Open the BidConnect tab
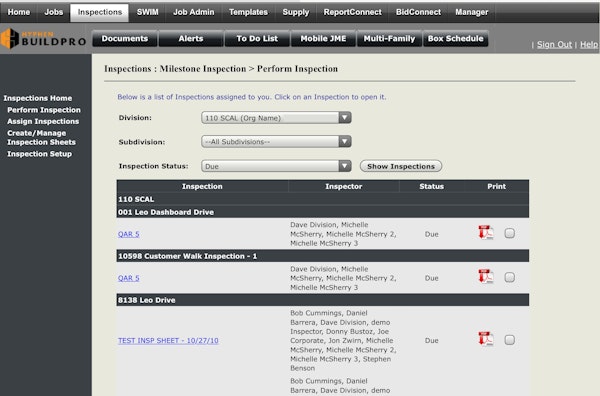 coord(418,12)
